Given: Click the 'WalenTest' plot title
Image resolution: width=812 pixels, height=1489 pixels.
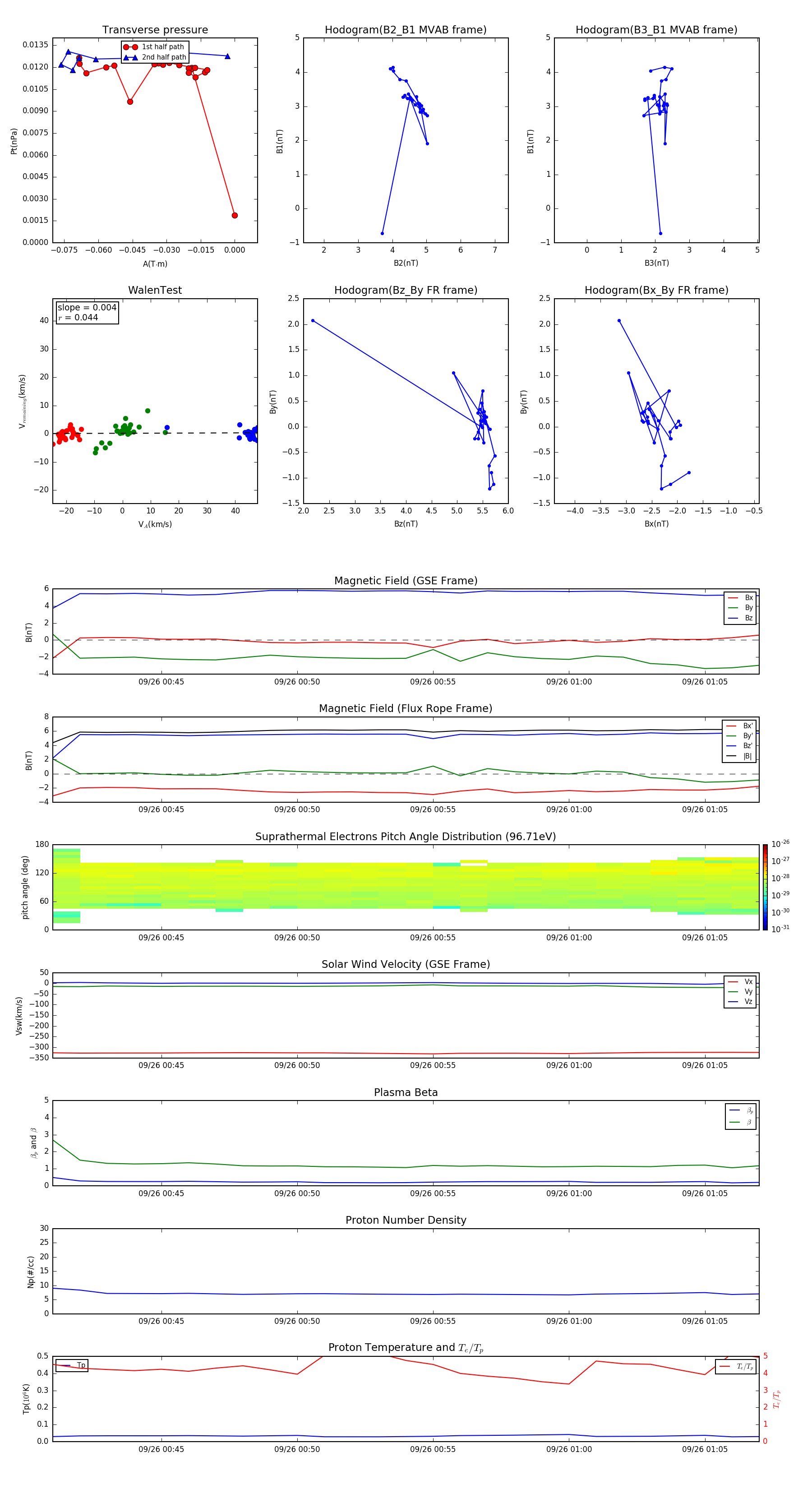Looking at the screenshot, I should [155, 290].
